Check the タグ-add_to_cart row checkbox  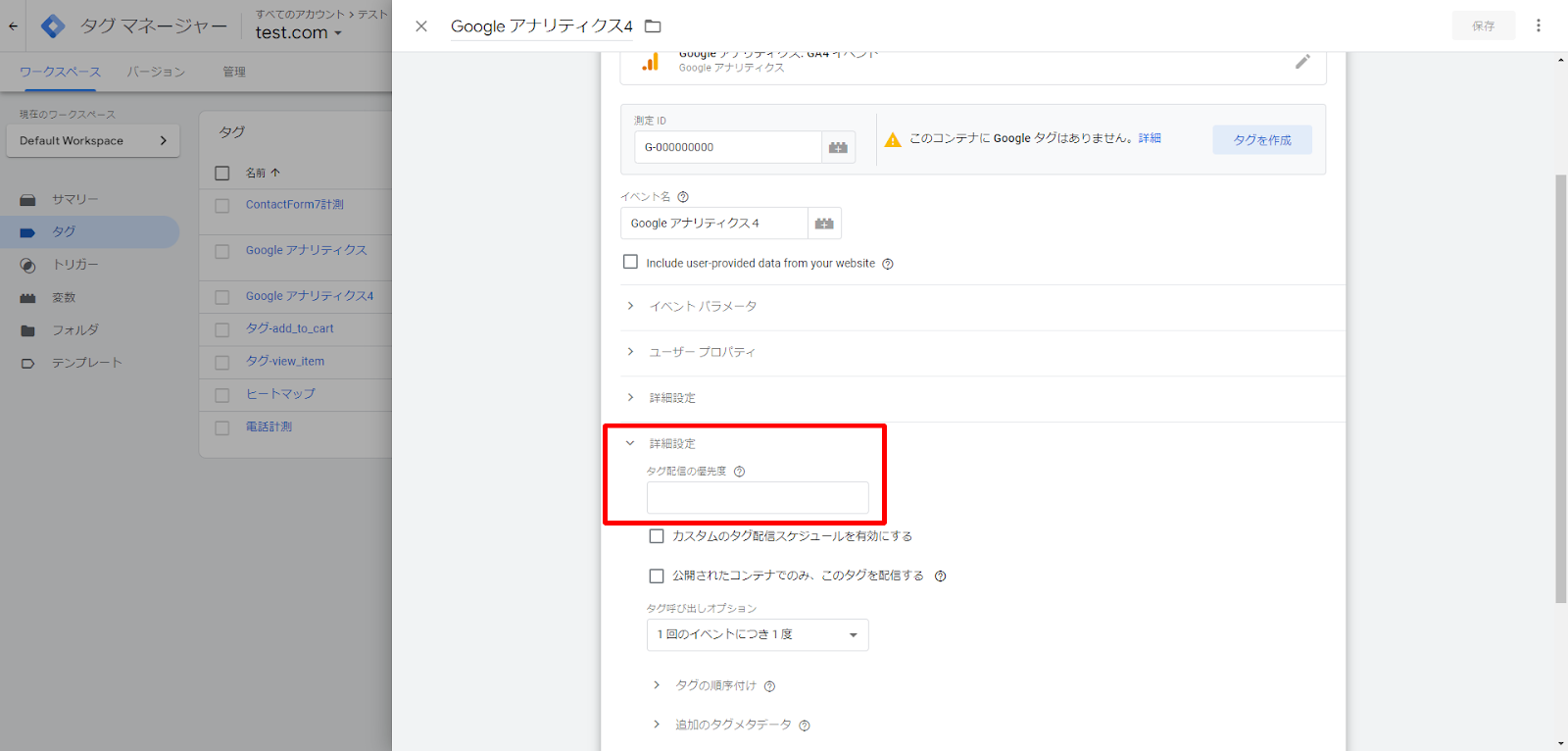[222, 330]
